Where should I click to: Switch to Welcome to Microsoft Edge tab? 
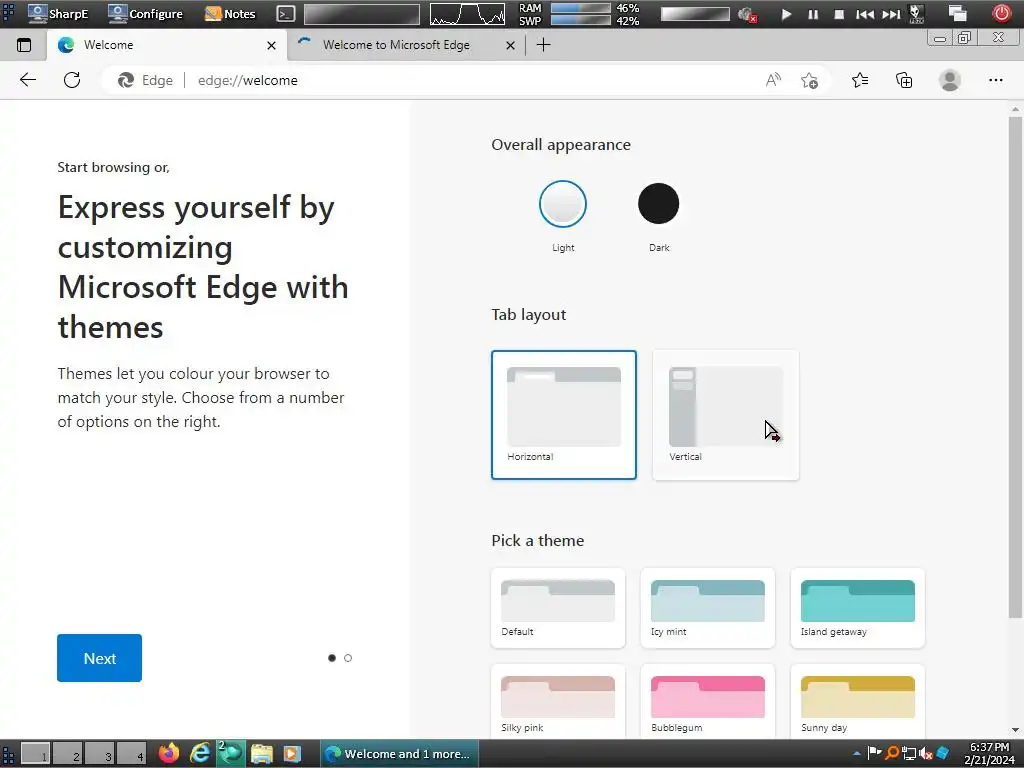tap(405, 45)
